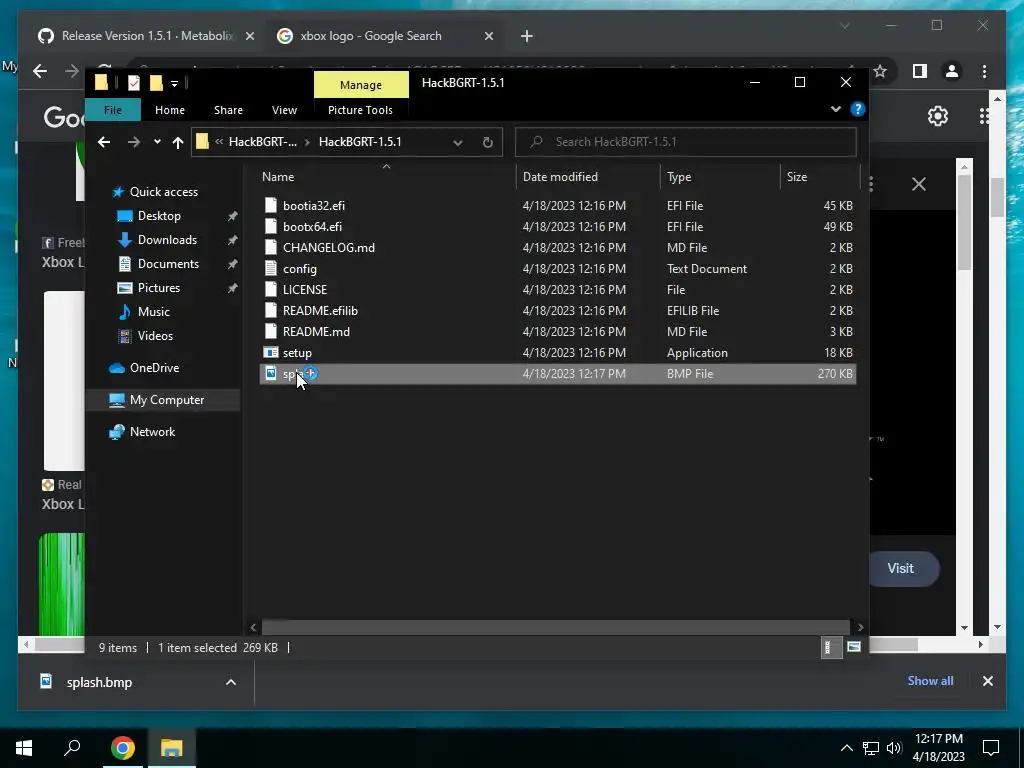
Task: Open the Share ribbon tab
Action: [228, 110]
